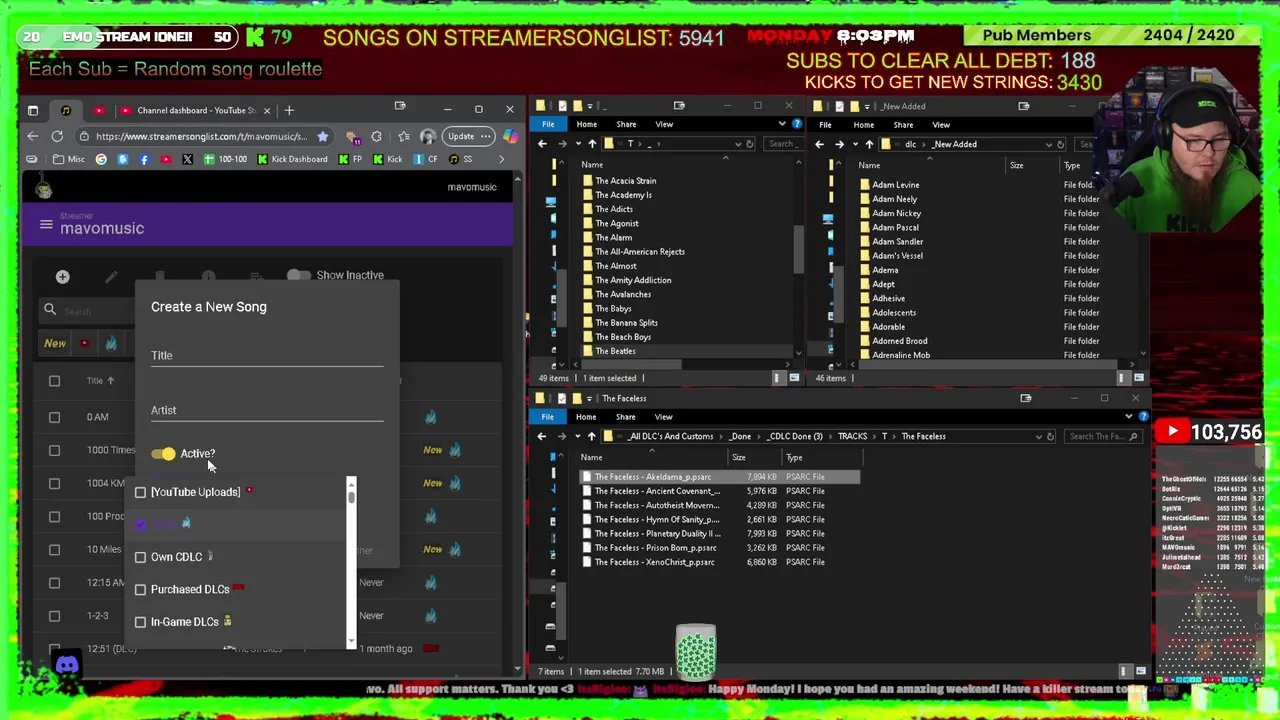
Task: Open the browser profile avatar
Action: point(428,136)
